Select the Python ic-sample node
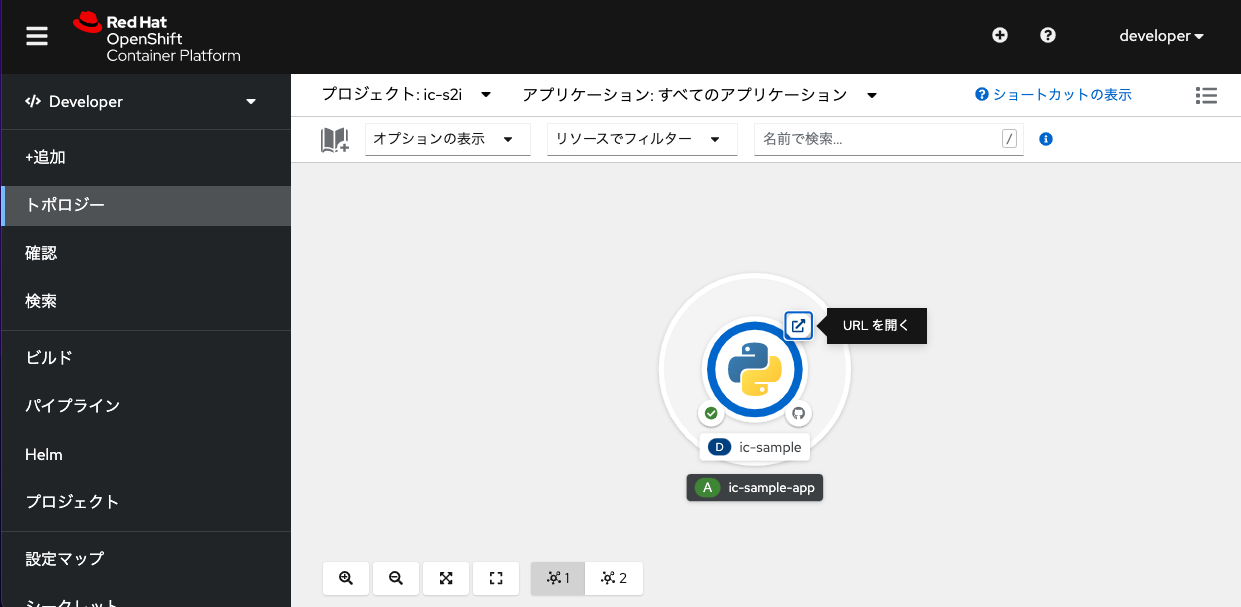Image resolution: width=1241 pixels, height=607 pixels. tap(755, 370)
